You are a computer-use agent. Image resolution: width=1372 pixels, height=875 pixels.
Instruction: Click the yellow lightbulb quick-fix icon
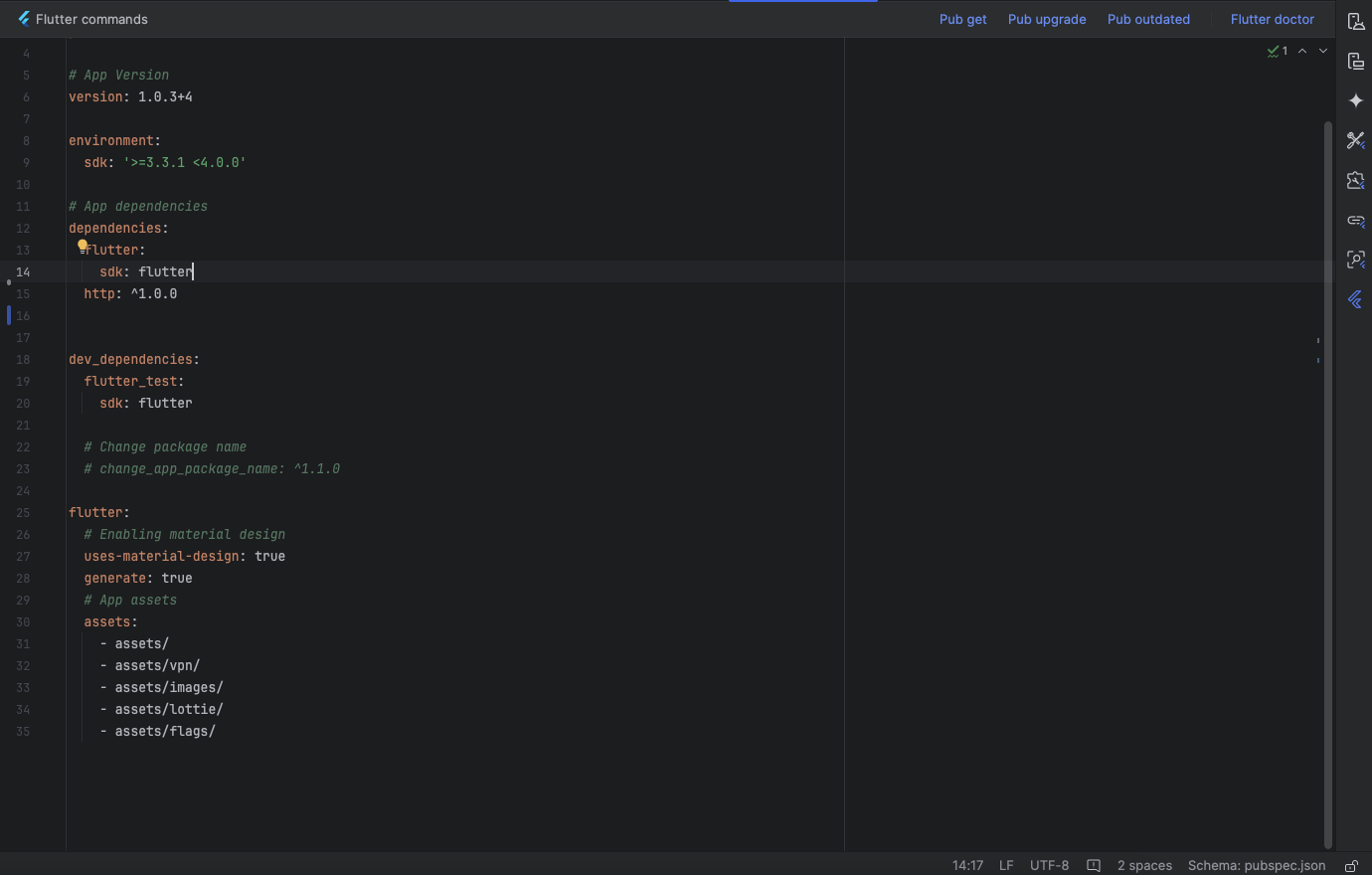[x=83, y=245]
